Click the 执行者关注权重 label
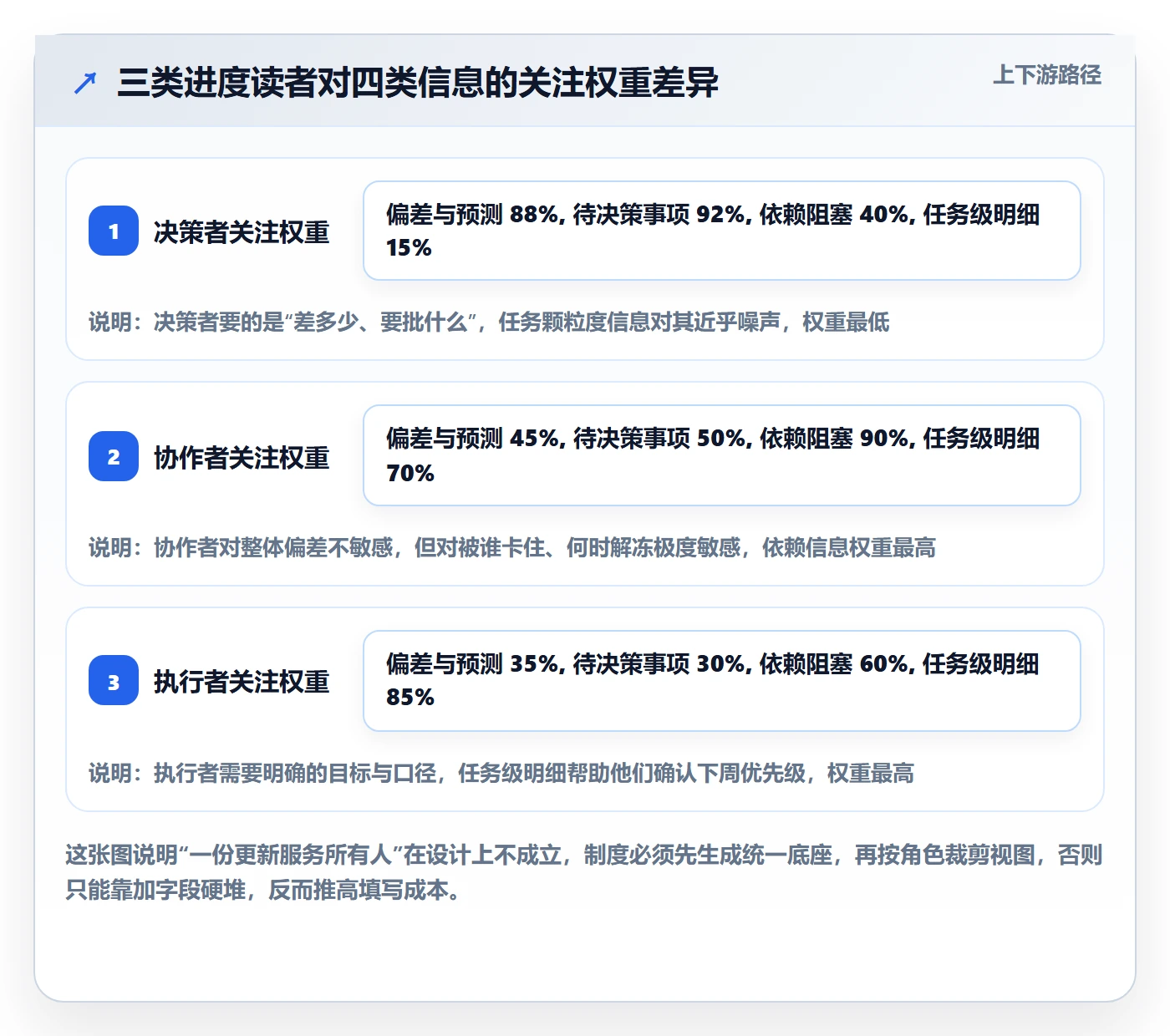The width and height of the screenshot is (1170, 1036). (242, 681)
